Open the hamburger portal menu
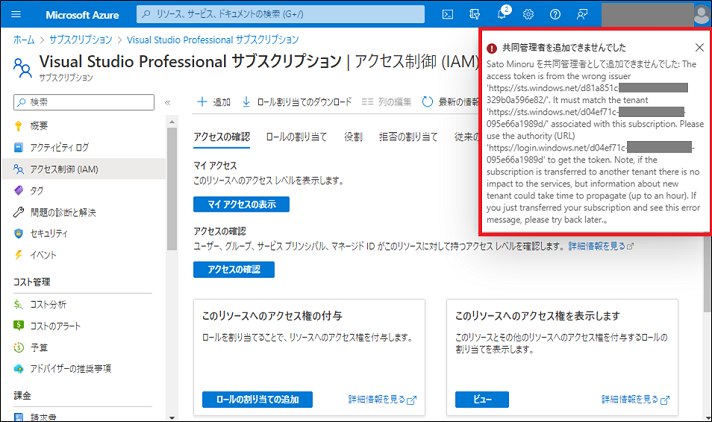 coord(16,14)
